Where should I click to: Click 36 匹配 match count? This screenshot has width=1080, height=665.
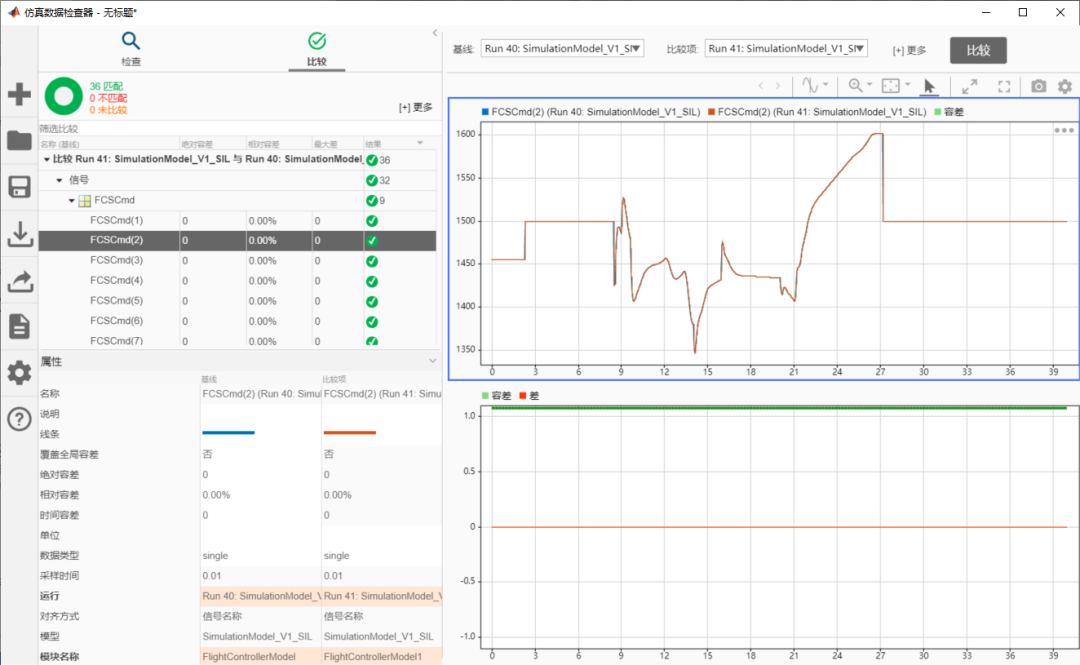tap(106, 86)
